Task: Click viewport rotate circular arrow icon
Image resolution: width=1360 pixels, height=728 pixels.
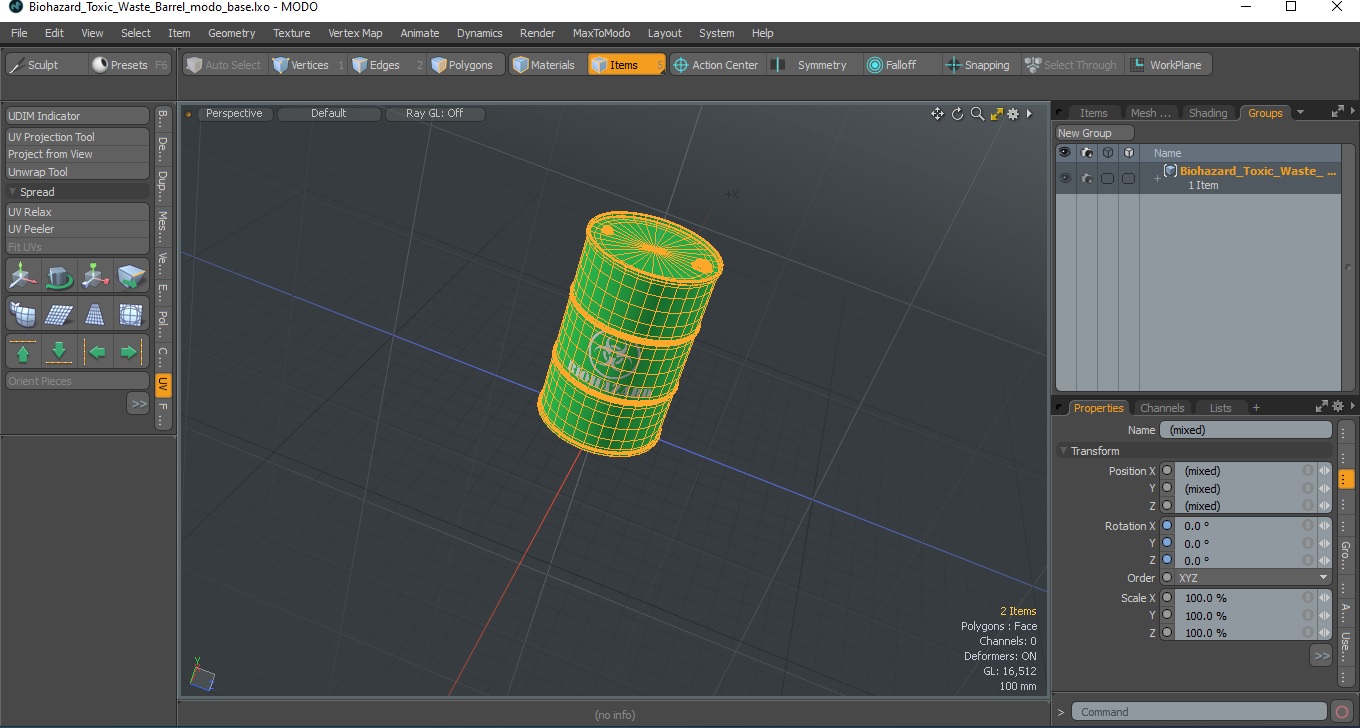Action: pos(957,114)
